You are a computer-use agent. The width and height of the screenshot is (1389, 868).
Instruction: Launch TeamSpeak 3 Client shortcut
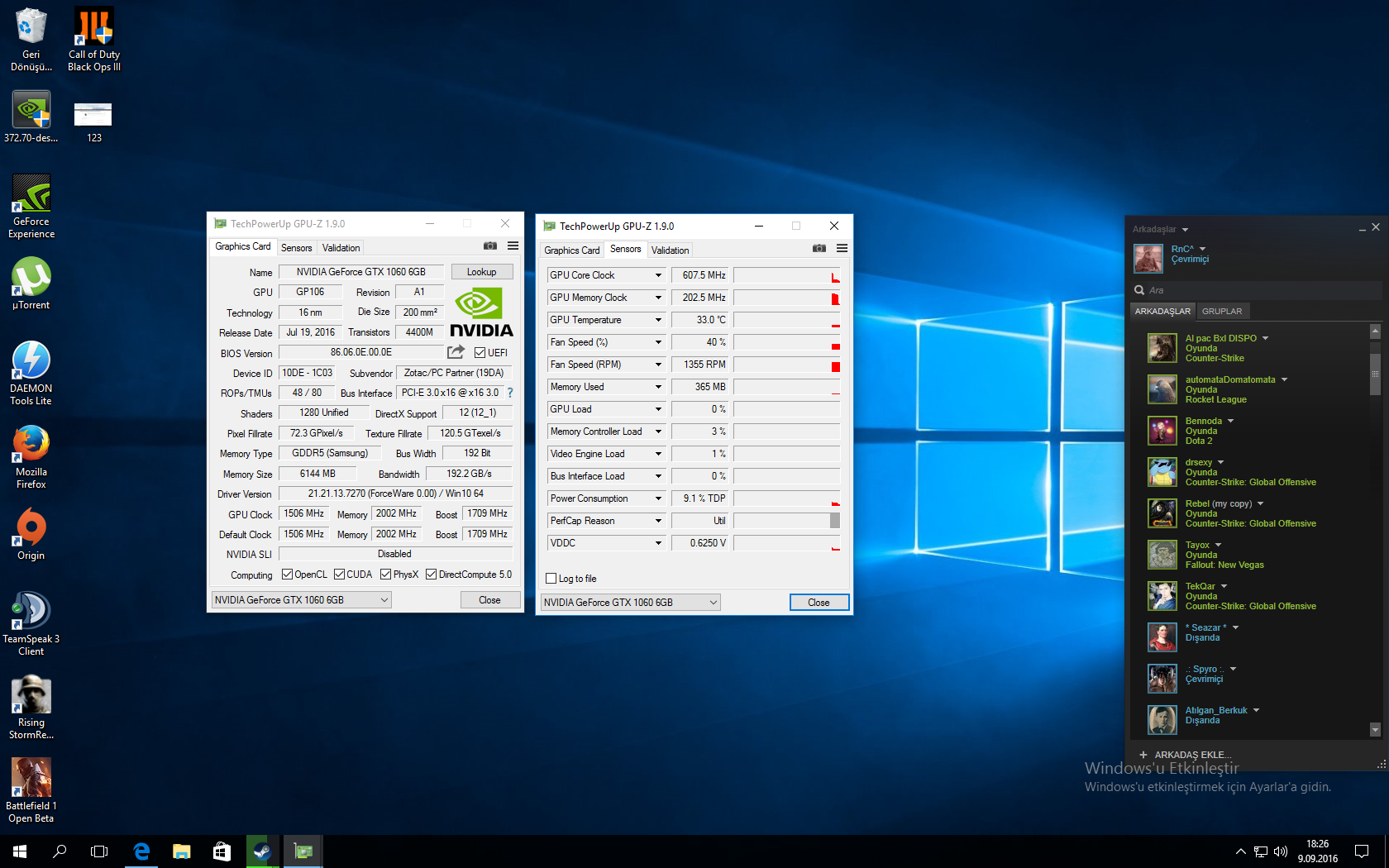click(31, 623)
